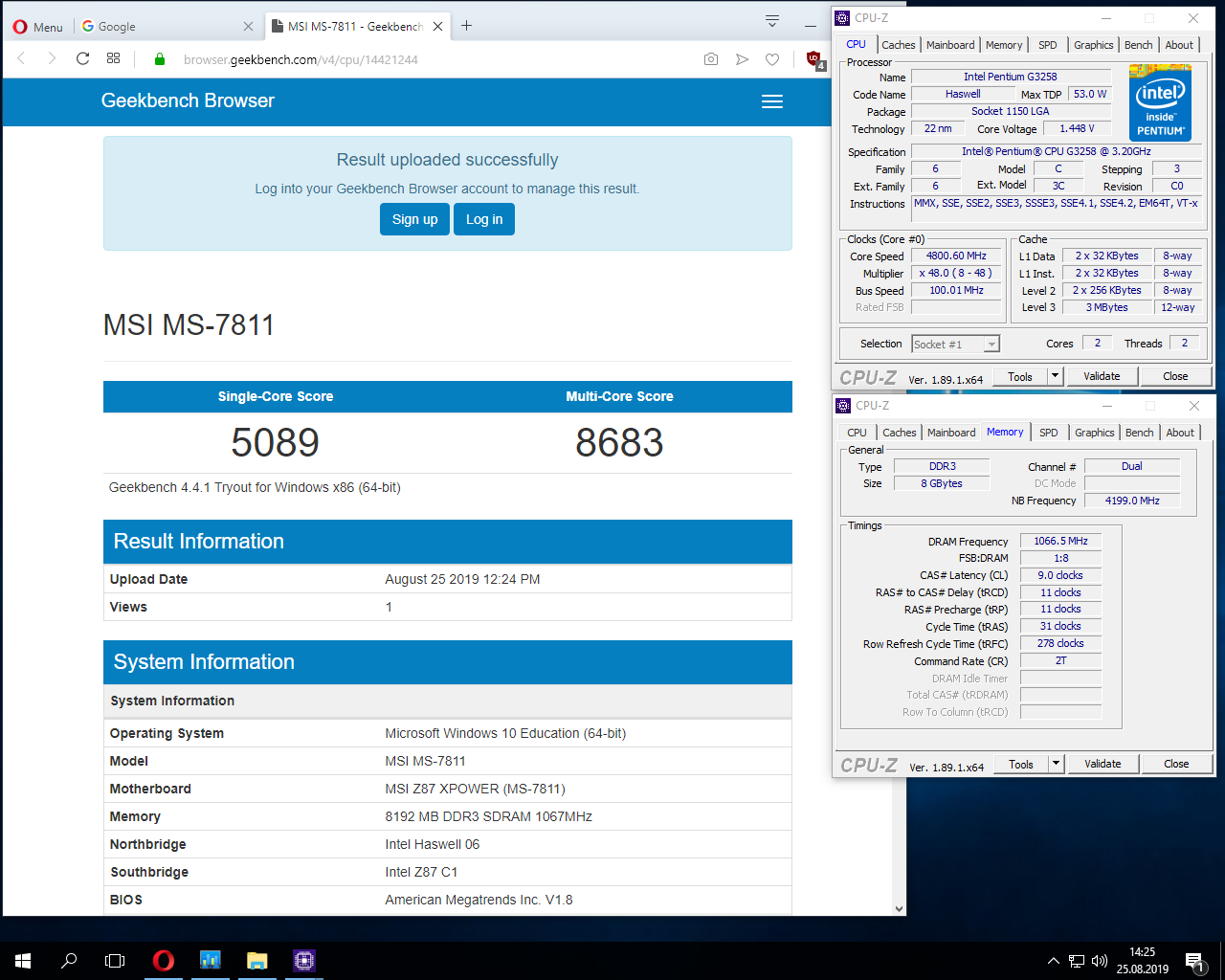Close the Google tab
The image size is (1225, 980).
pyautogui.click(x=248, y=27)
